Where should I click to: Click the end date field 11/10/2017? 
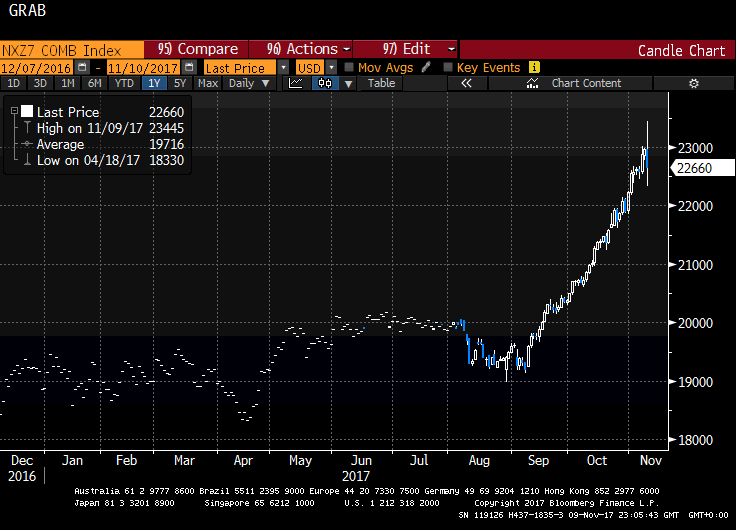coord(143,68)
